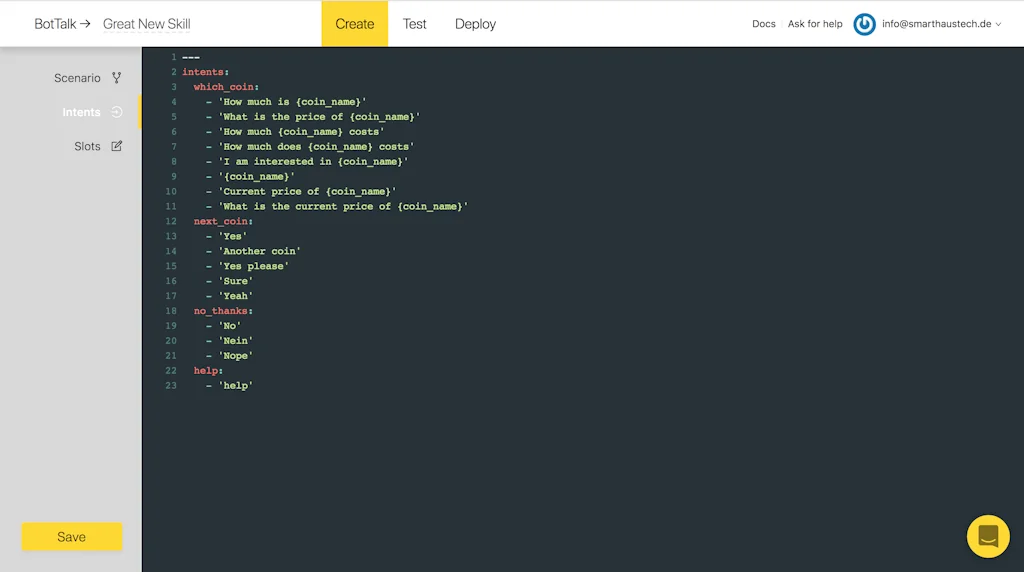Select the Slots label in sidebar
1024x572 pixels.
tap(87, 146)
